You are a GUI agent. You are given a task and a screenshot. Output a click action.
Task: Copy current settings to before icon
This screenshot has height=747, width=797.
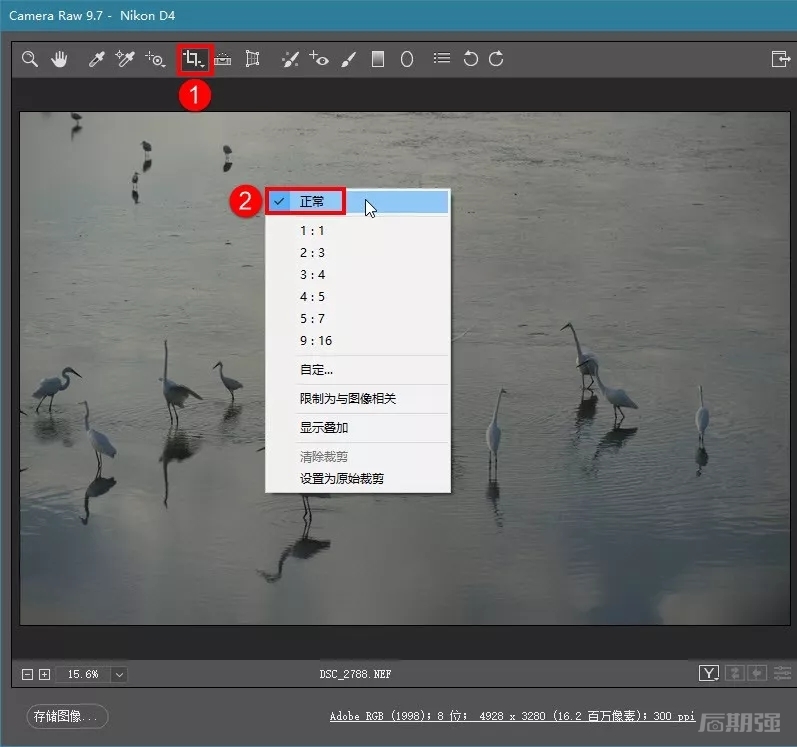point(757,673)
